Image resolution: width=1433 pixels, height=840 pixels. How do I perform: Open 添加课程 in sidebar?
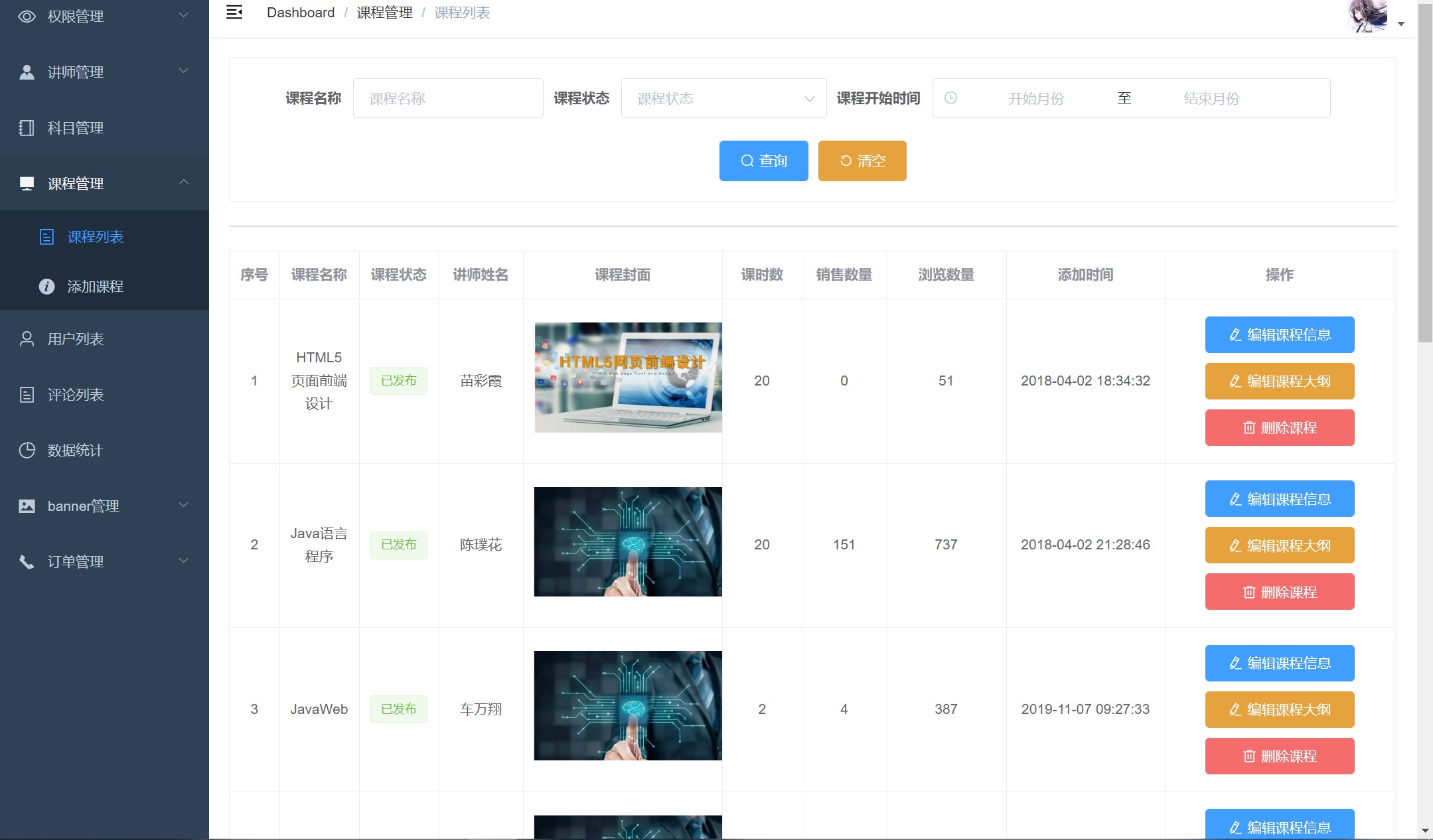click(95, 287)
